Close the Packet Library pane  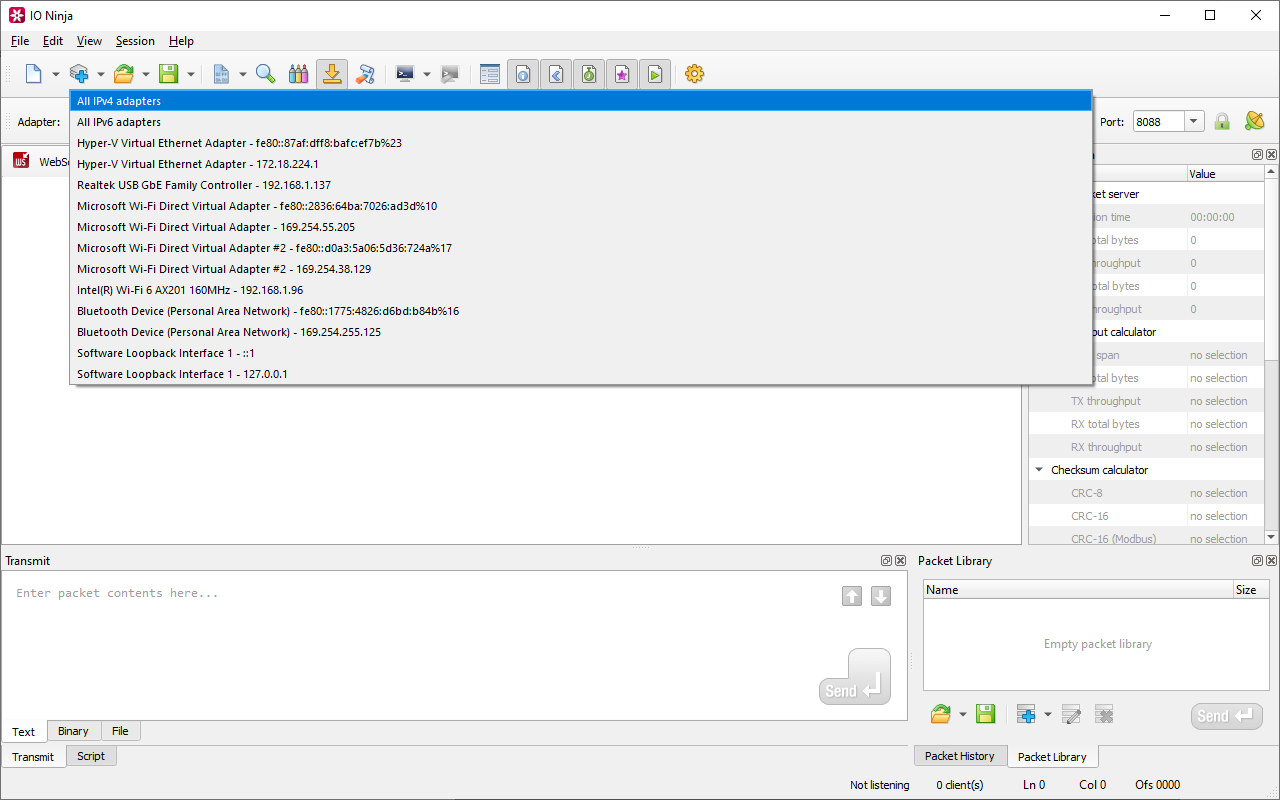1271,561
